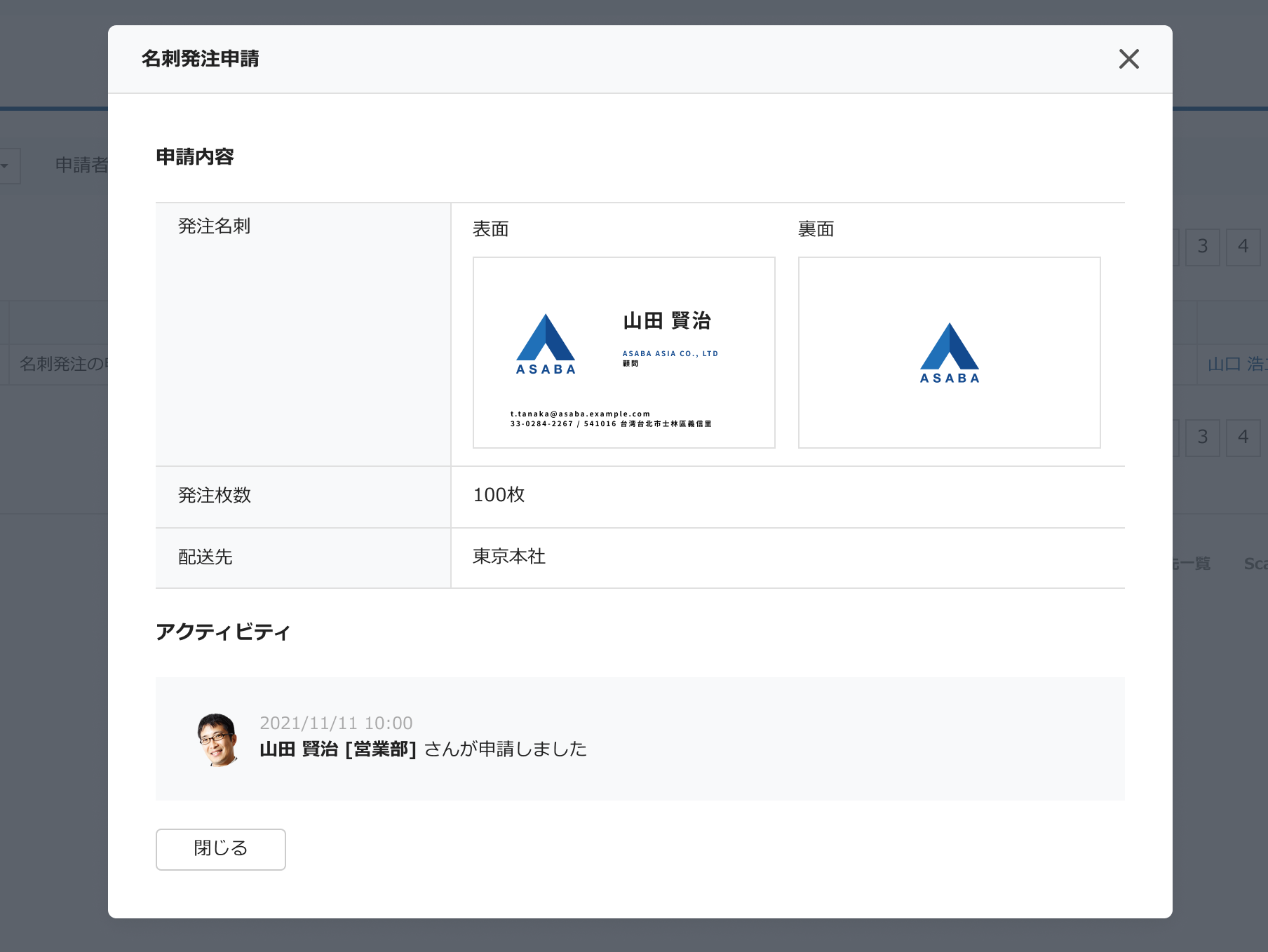The height and width of the screenshot is (952, 1268).
Task: Click the 東京本社 delivery destination value
Action: click(x=509, y=557)
